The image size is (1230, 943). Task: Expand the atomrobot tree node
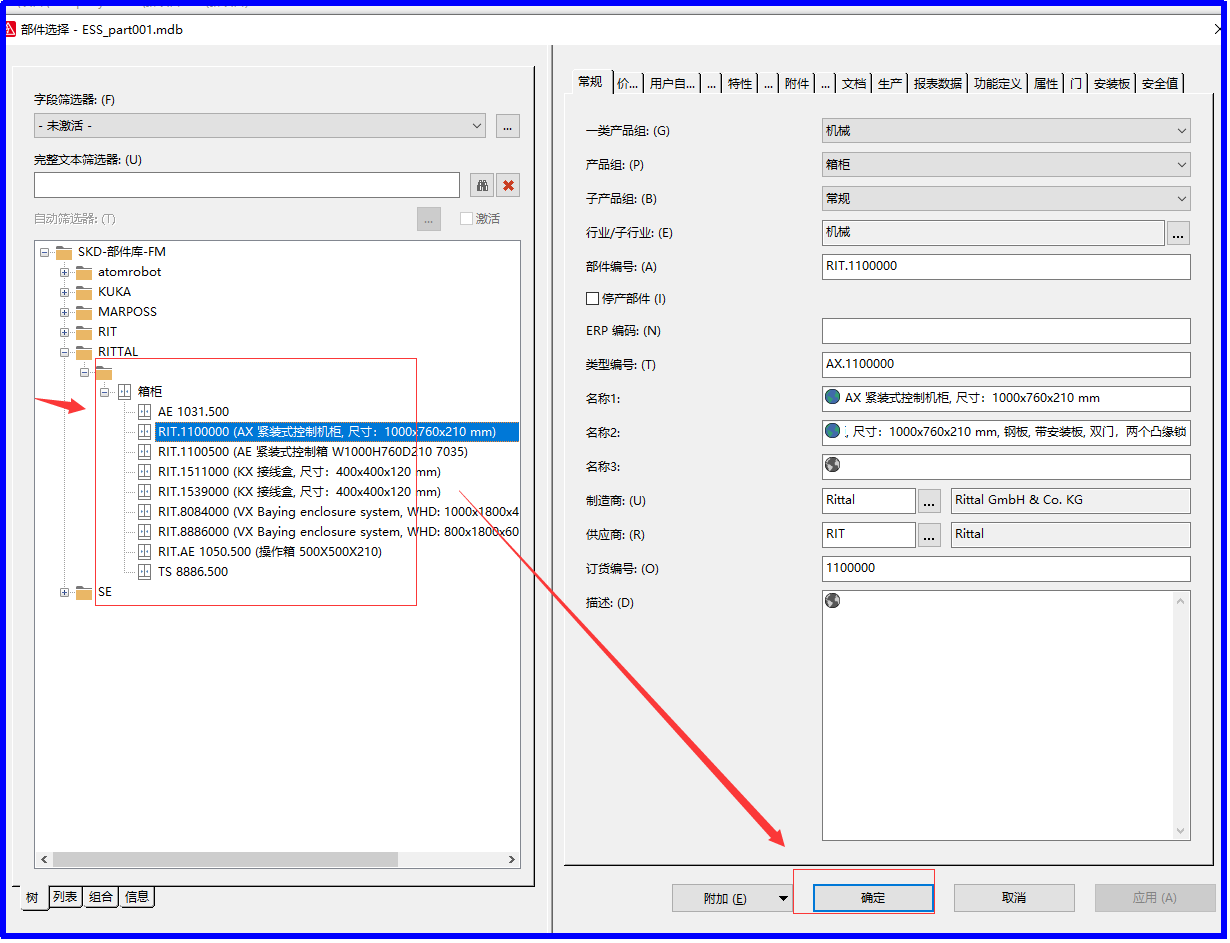[65, 272]
